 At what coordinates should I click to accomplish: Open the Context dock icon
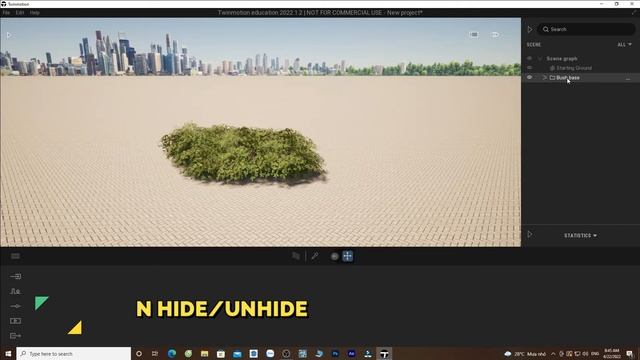(x=16, y=291)
